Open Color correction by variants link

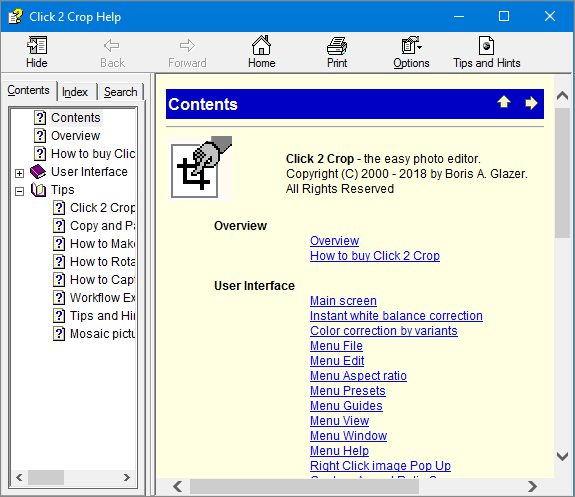coord(384,331)
